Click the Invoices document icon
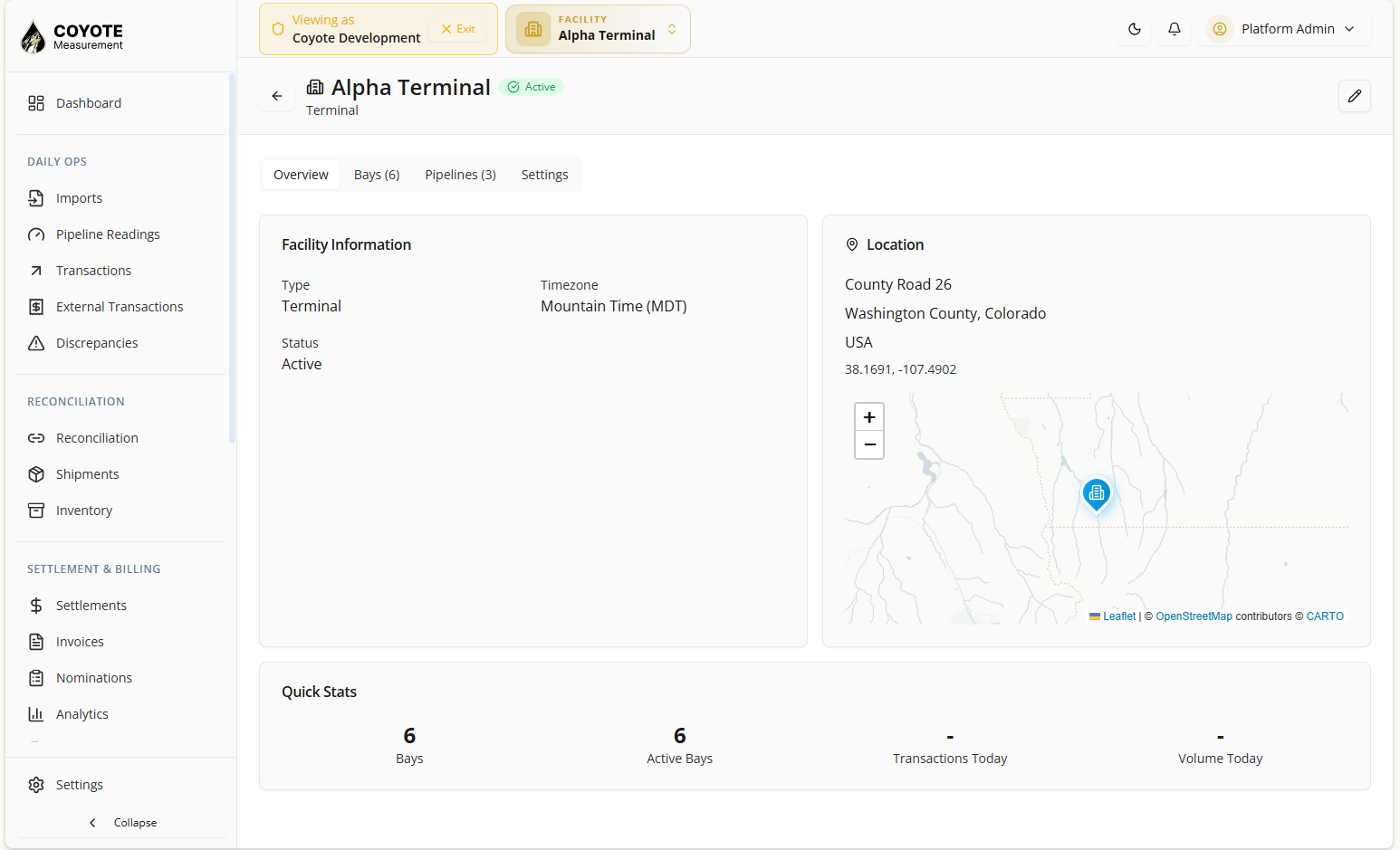The width and height of the screenshot is (1400, 850). 36,642
